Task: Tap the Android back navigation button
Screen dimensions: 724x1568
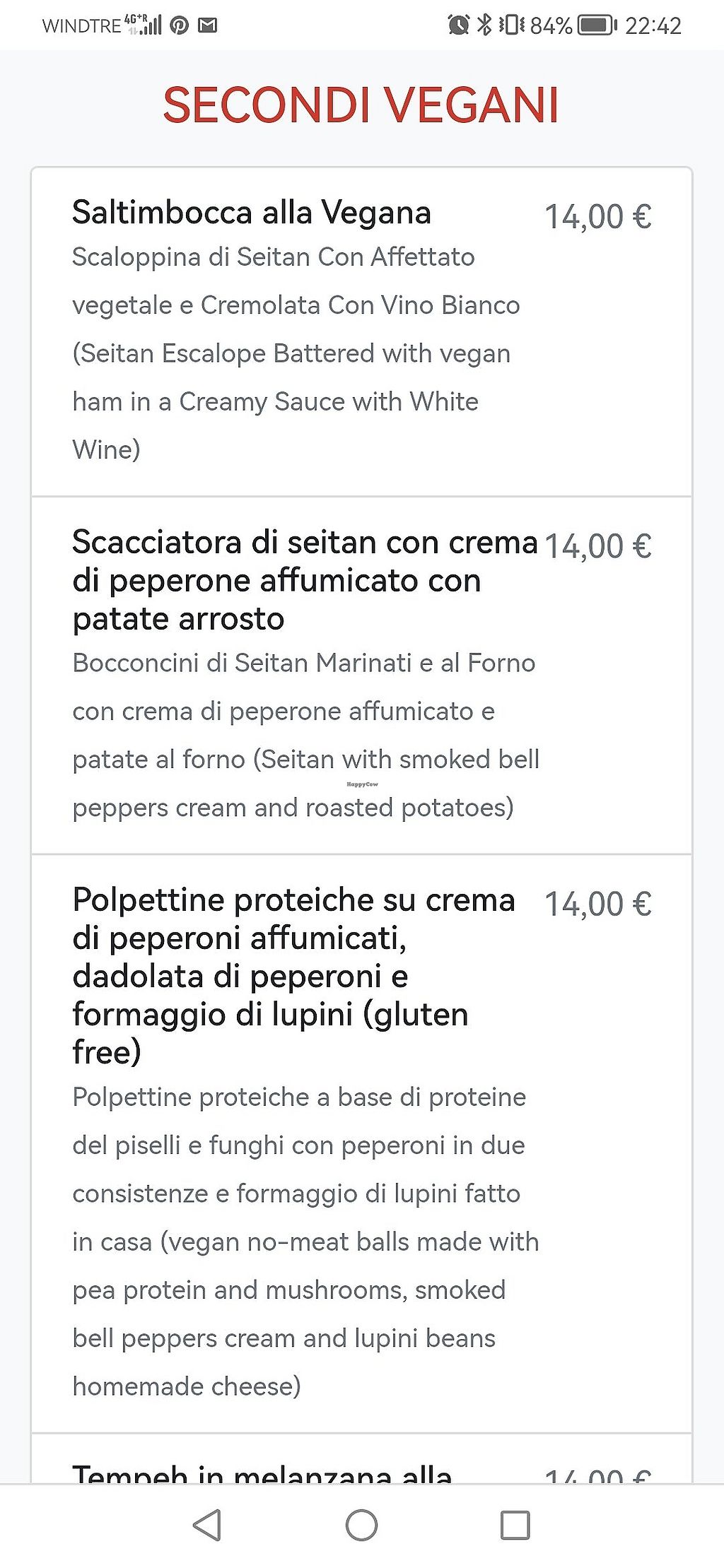Action: (207, 1524)
